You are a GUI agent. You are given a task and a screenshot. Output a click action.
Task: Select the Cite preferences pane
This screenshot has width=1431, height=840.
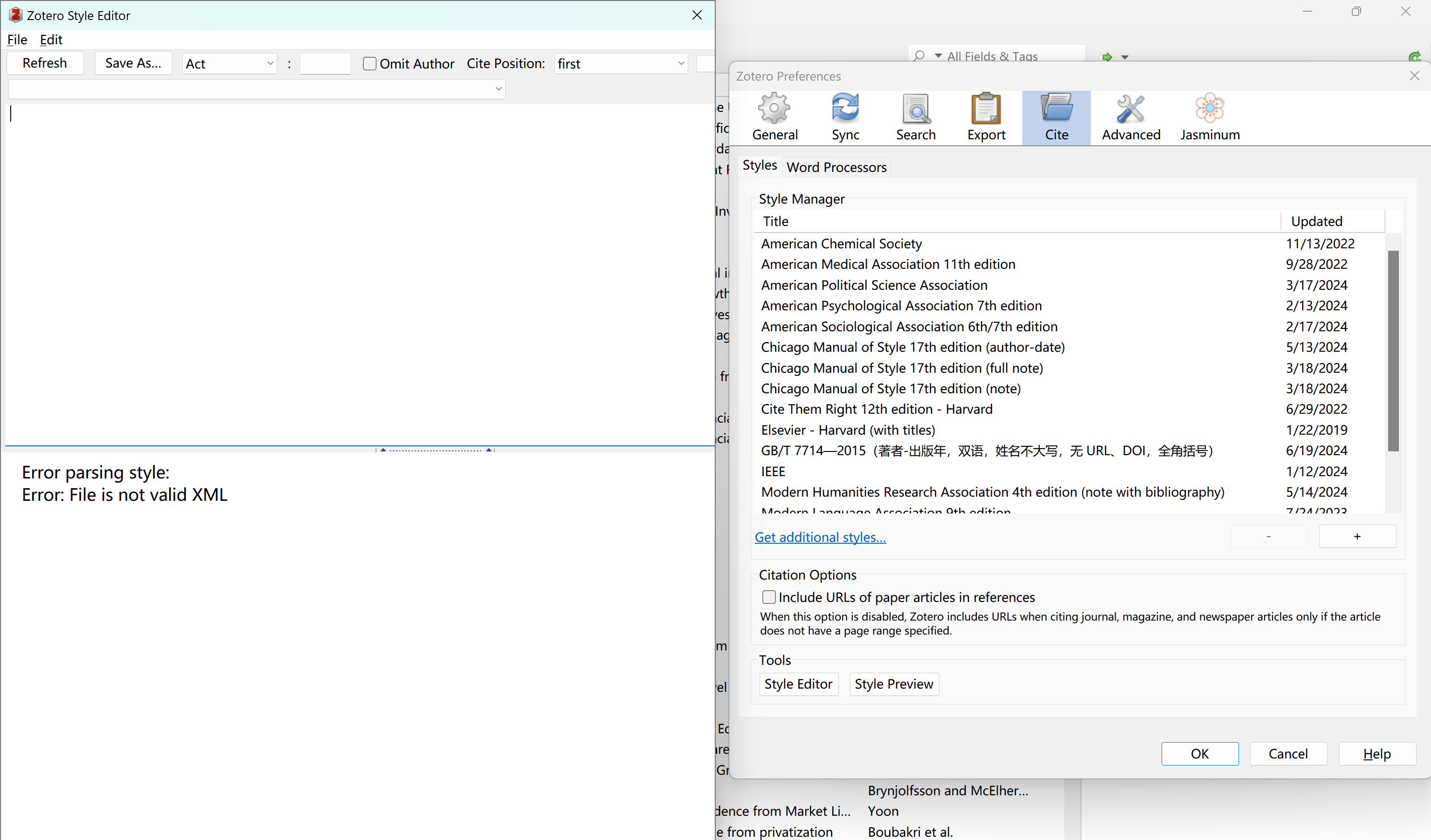point(1056,117)
